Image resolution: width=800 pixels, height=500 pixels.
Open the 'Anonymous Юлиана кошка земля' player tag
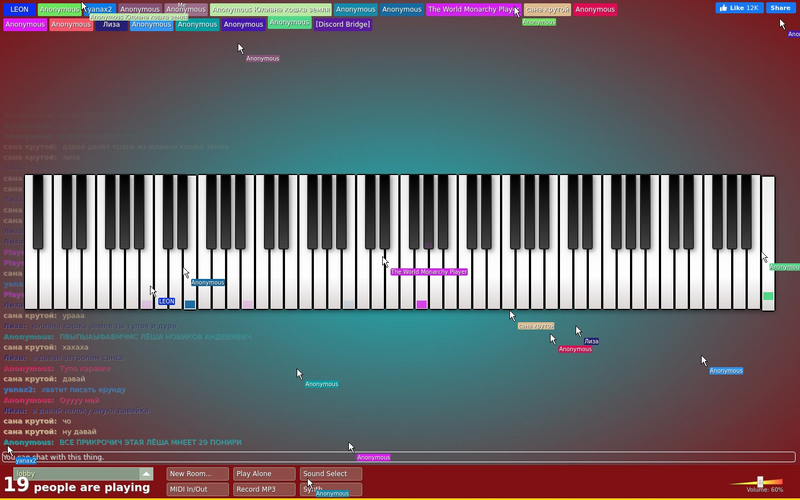click(x=271, y=9)
